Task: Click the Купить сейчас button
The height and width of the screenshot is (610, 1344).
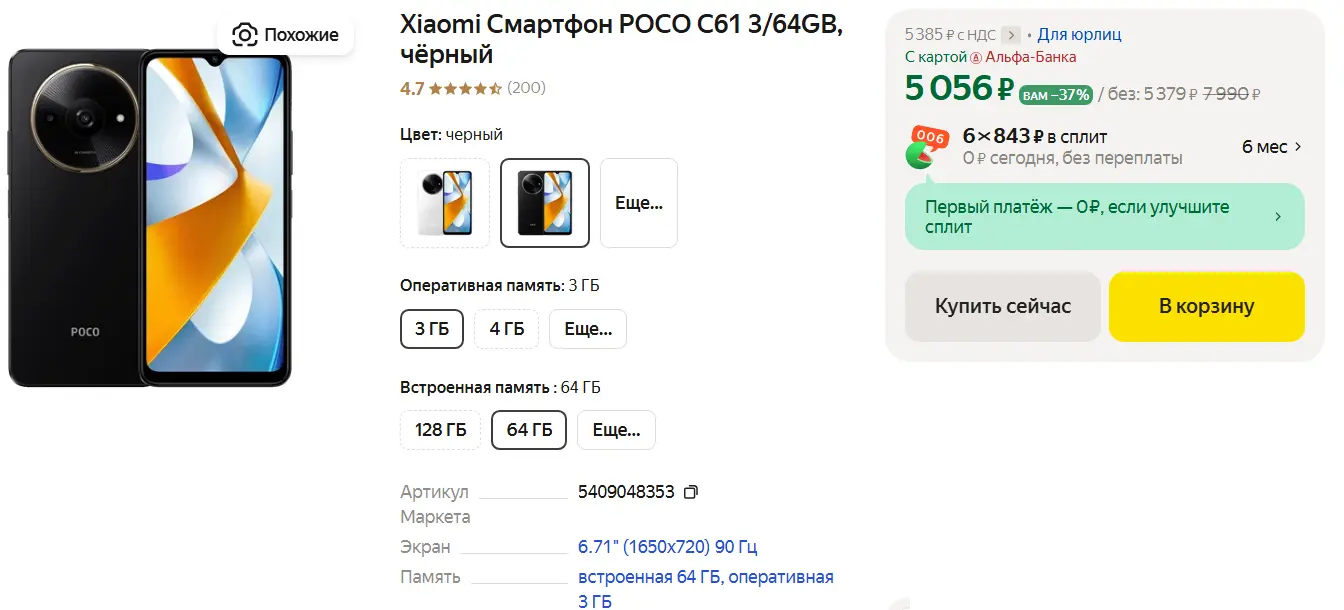Action: coord(1003,306)
